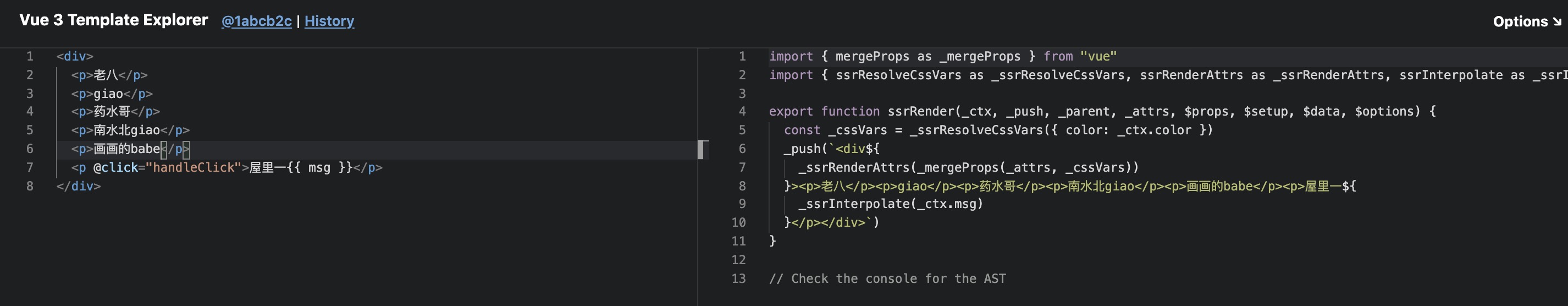Click line number 13 in output pane
Viewport: 1568px width, 306px height.
(x=738, y=278)
